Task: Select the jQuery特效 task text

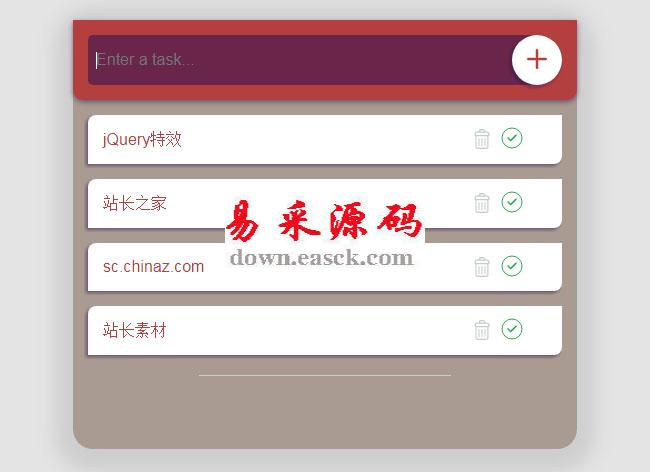Action: 142,139
